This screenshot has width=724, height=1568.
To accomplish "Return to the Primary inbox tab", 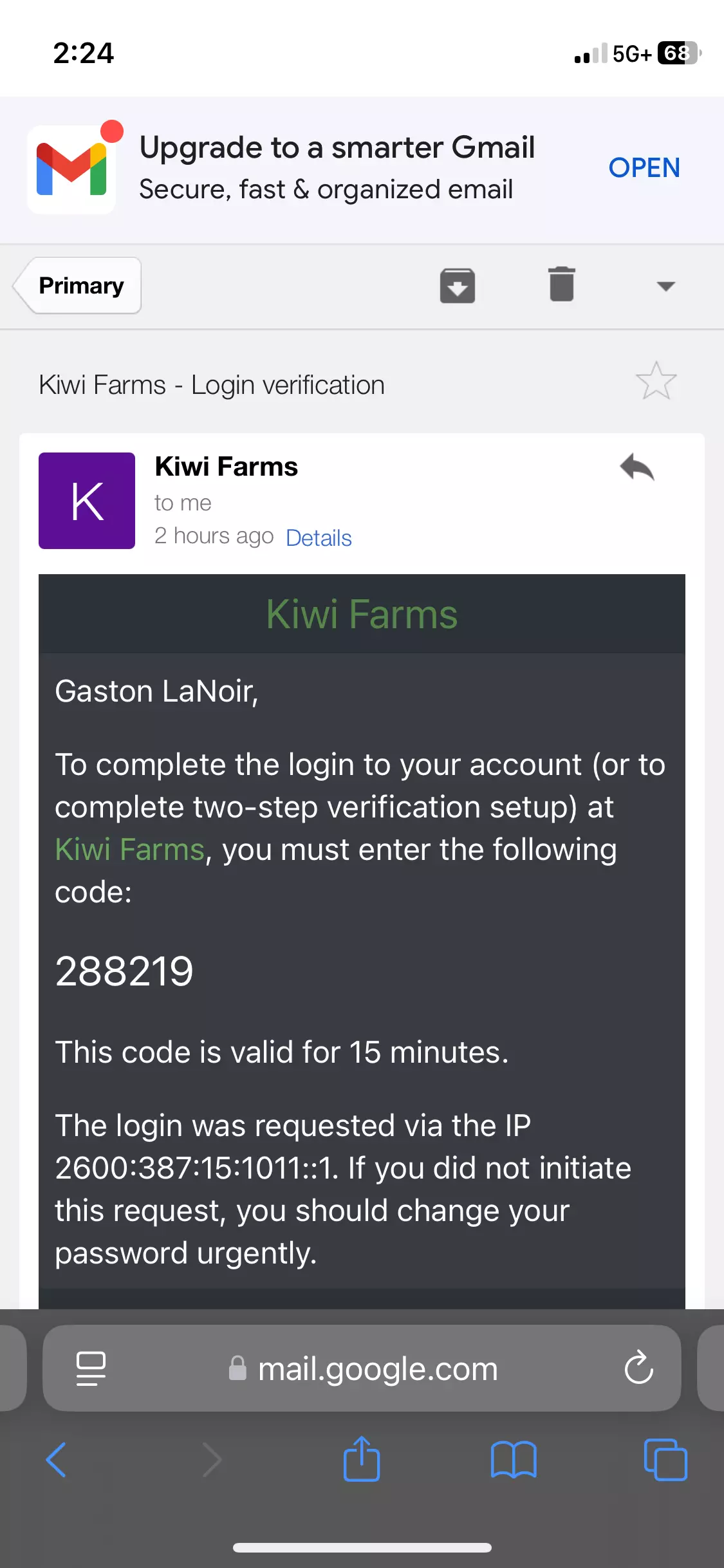I will pyautogui.click(x=80, y=286).
